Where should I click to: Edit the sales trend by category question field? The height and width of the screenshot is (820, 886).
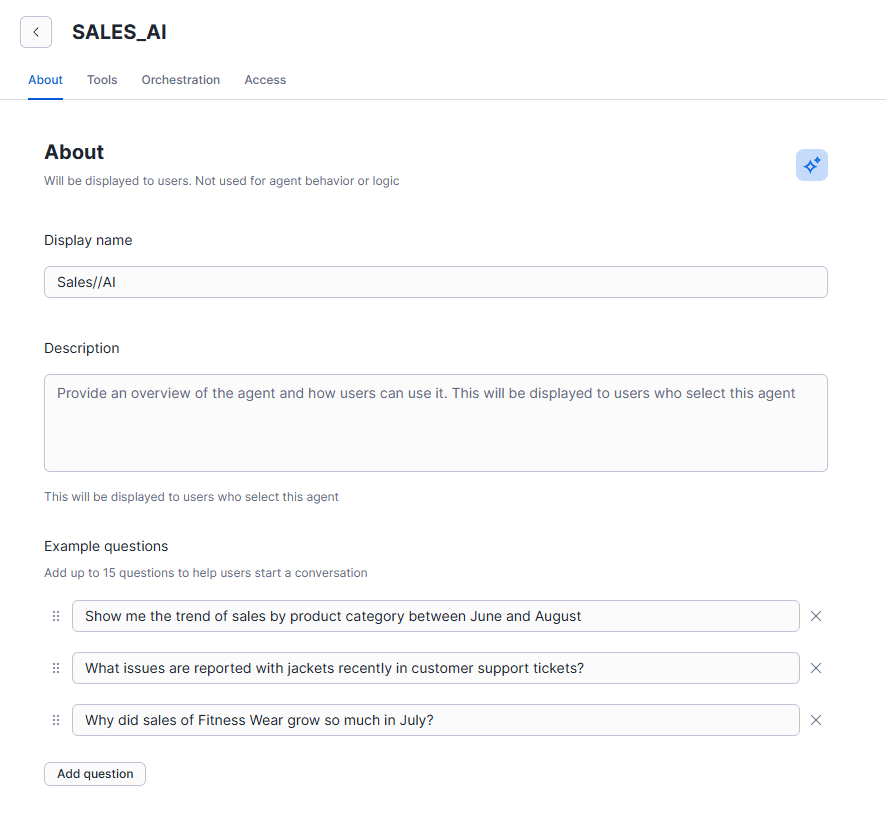pyautogui.click(x=435, y=616)
